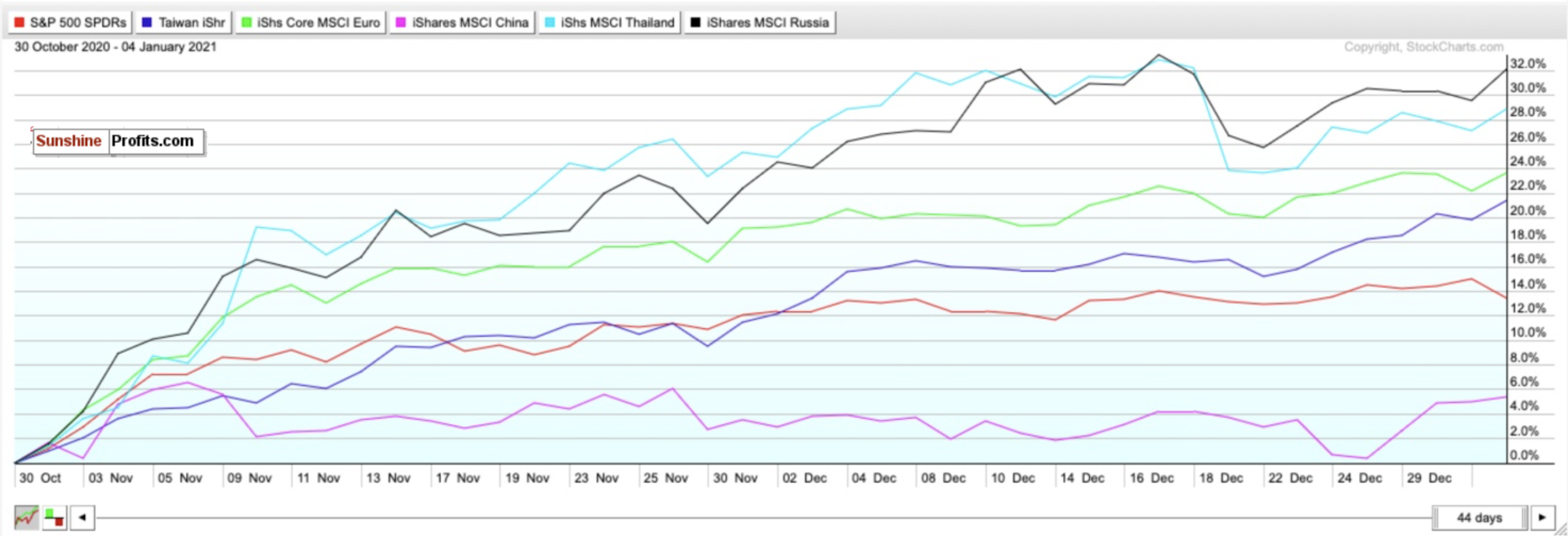Click the date range slider track
The width and height of the screenshot is (1568, 536).
[764, 518]
